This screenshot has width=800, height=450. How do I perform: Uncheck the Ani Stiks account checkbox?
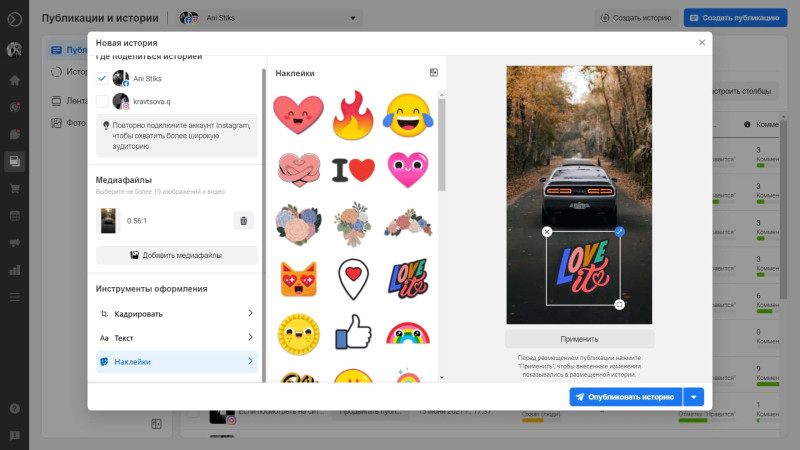pos(102,78)
